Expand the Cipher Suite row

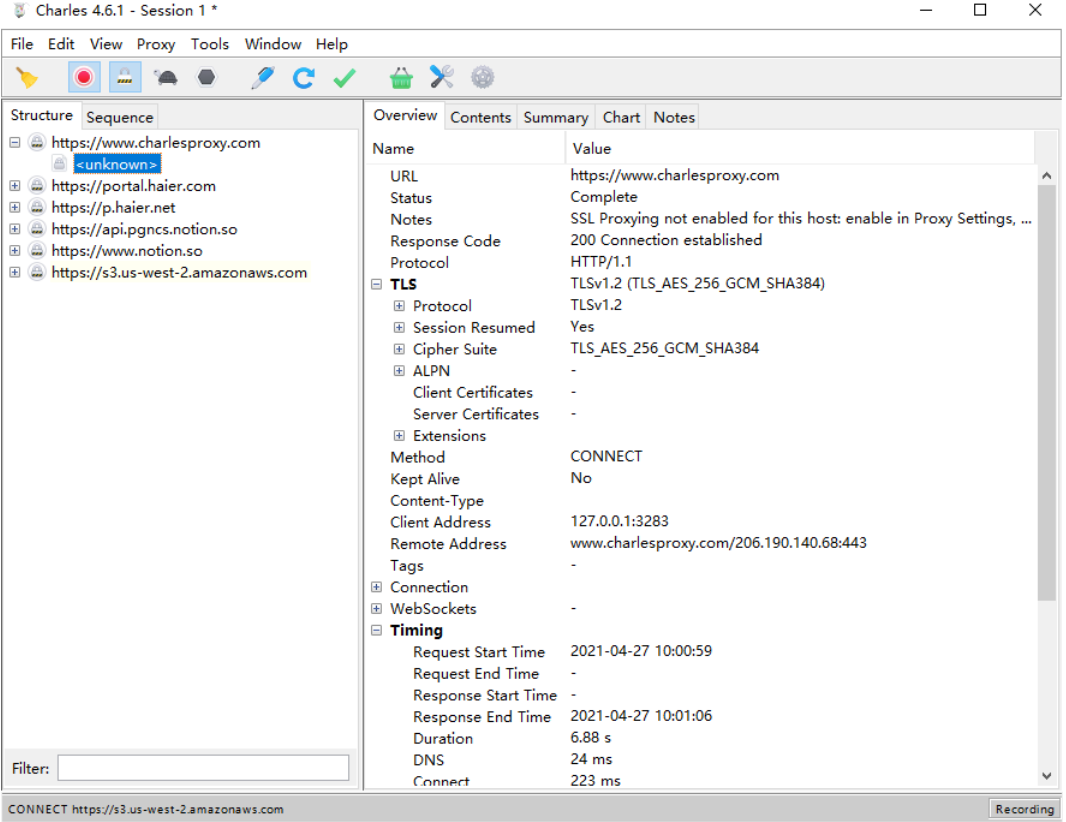(399, 349)
